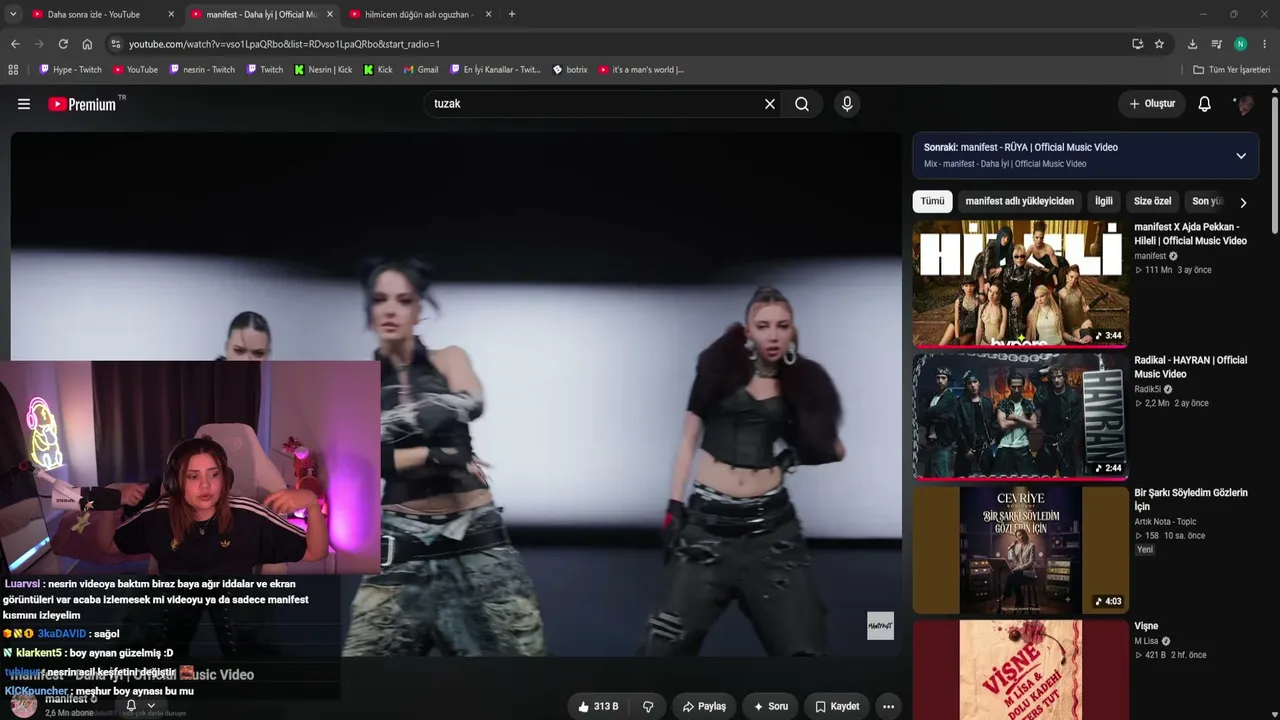The height and width of the screenshot is (720, 1280).
Task: Save the video with 'Kaydet'
Action: (x=837, y=706)
